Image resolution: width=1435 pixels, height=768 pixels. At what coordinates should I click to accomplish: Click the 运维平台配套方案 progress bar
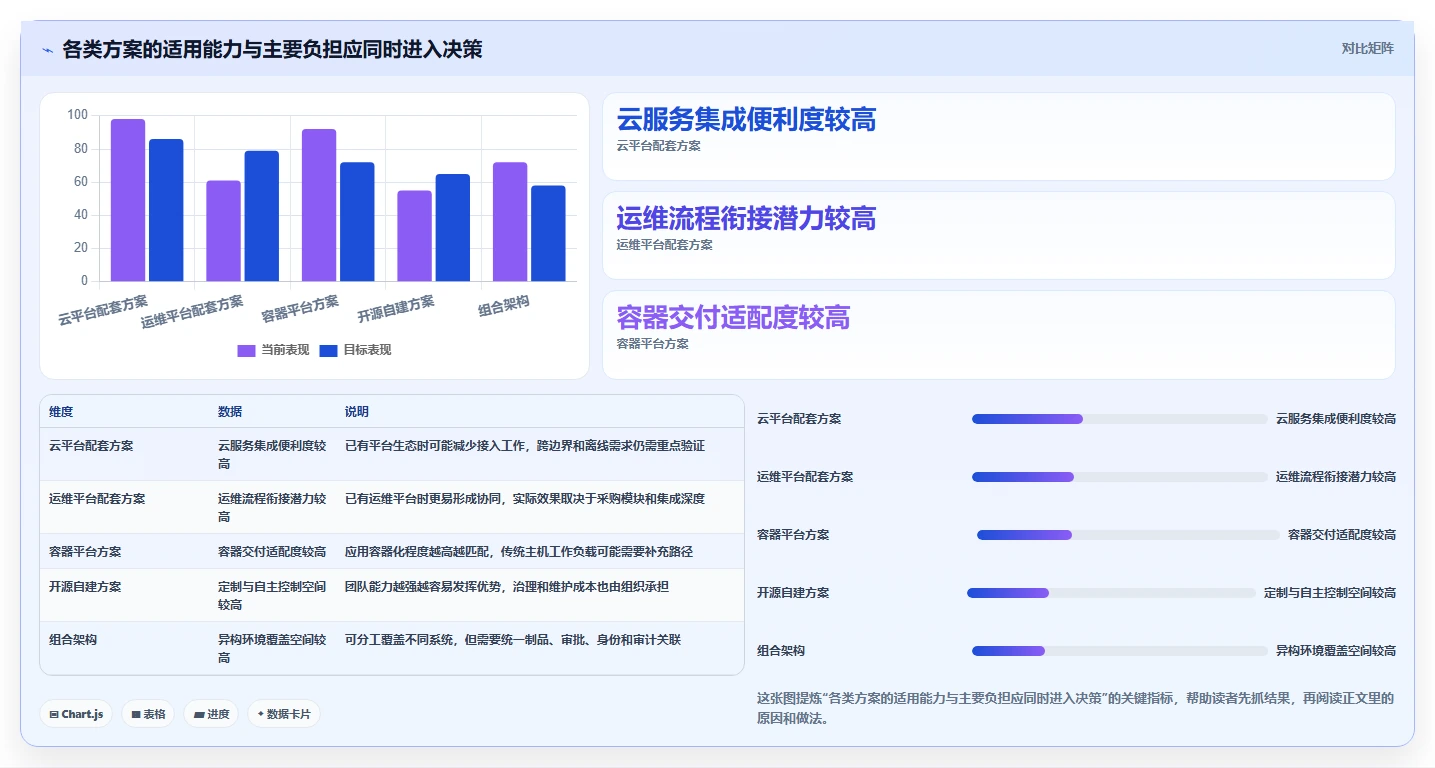pos(1119,477)
